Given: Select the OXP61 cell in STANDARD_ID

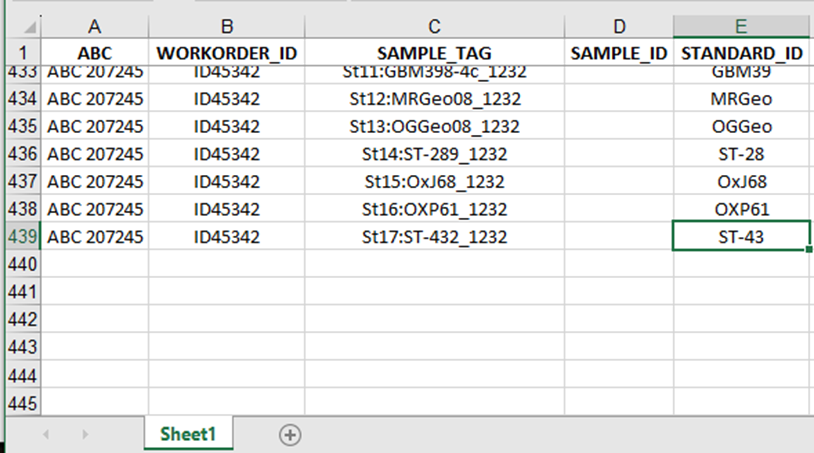Looking at the screenshot, I should [741, 209].
